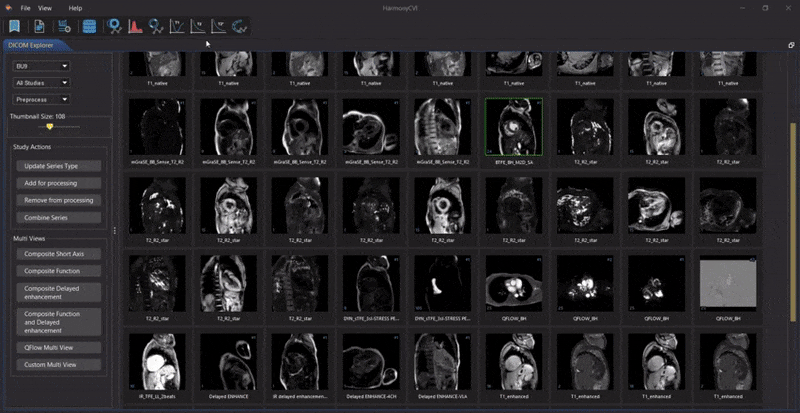Click the Study Actions group heading

click(x=32, y=147)
